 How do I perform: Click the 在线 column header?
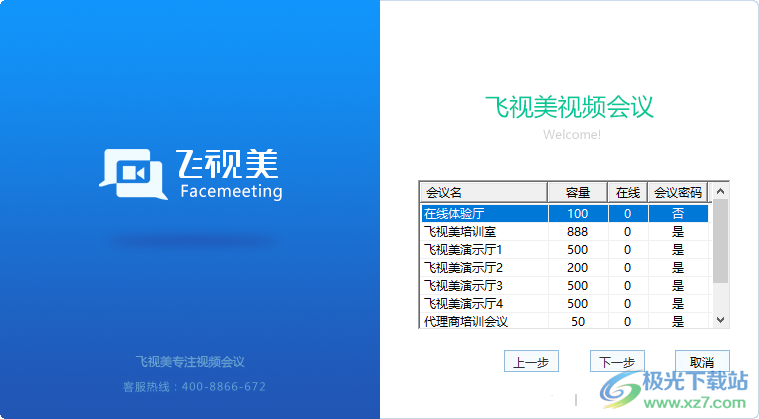(x=627, y=192)
